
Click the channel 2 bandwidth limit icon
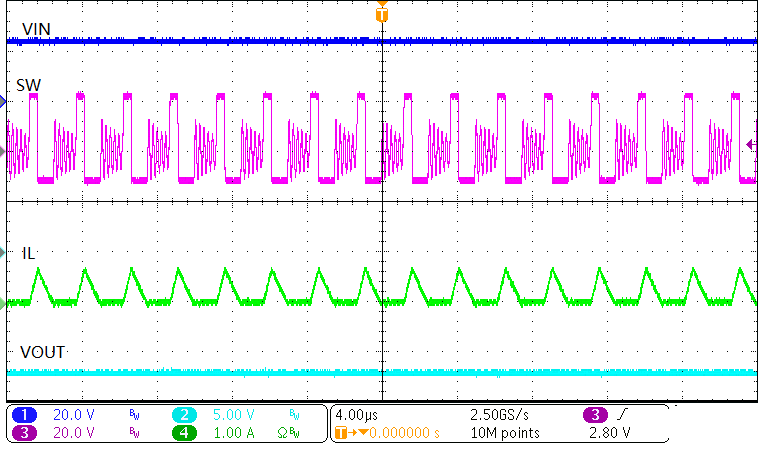(295, 415)
